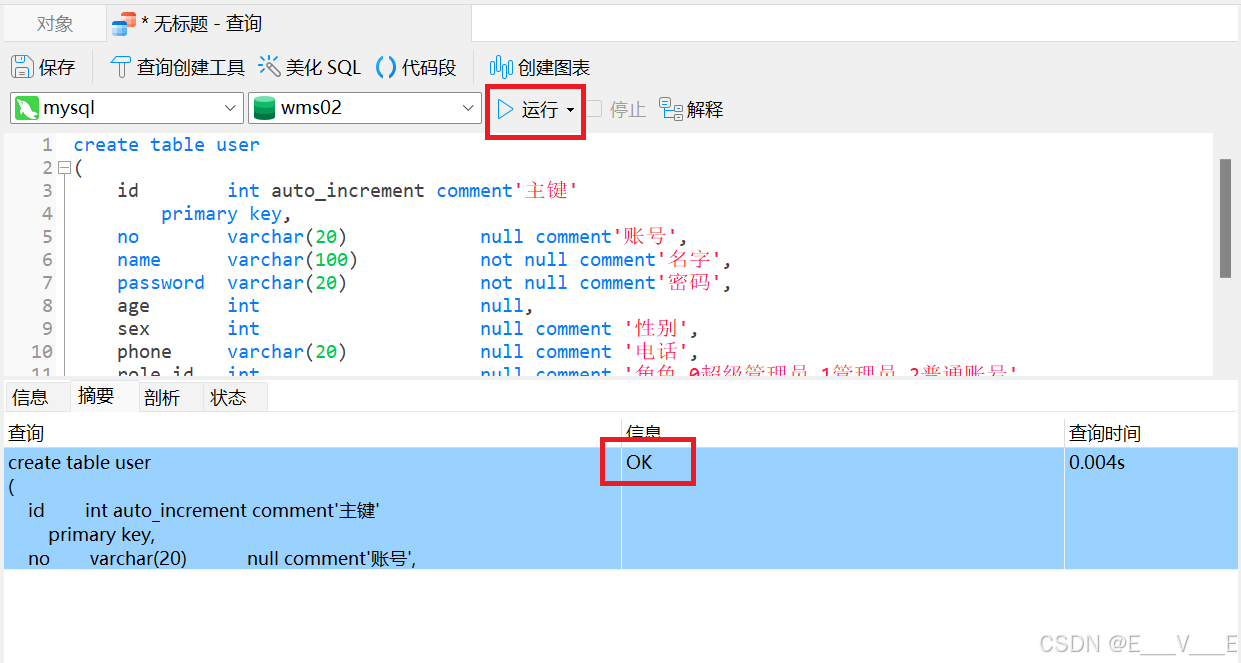1241x663 pixels.
Task: Click the Explain (解释) icon button
Action: 671,109
